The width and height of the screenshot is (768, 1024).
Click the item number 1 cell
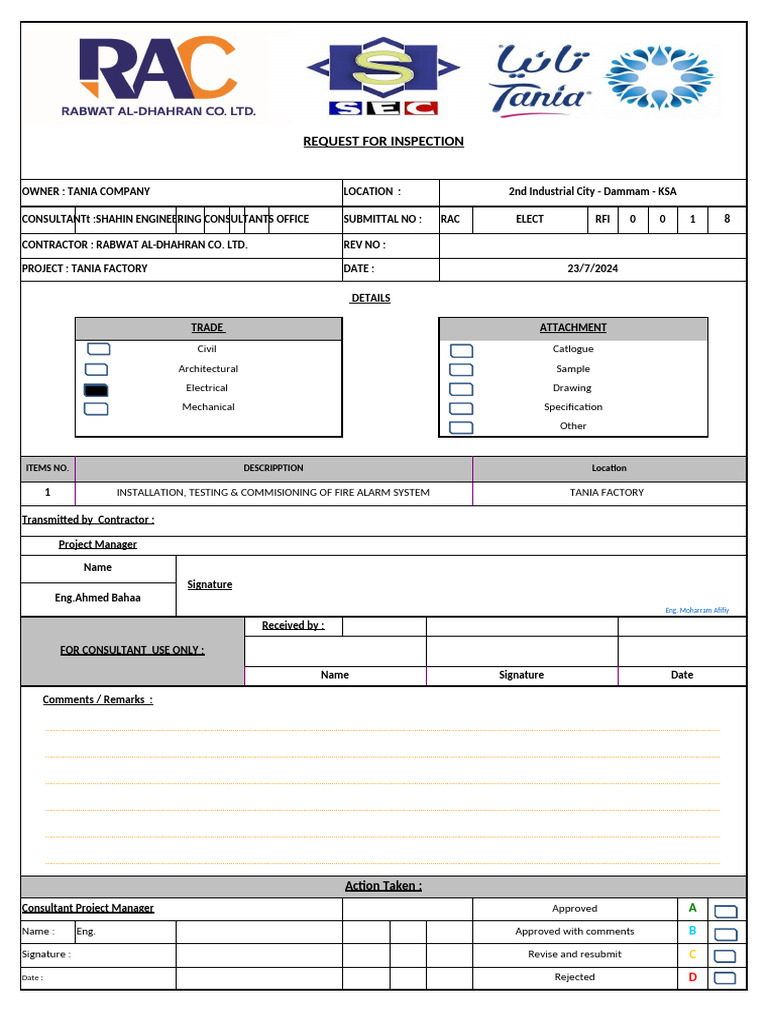pyautogui.click(x=48, y=493)
